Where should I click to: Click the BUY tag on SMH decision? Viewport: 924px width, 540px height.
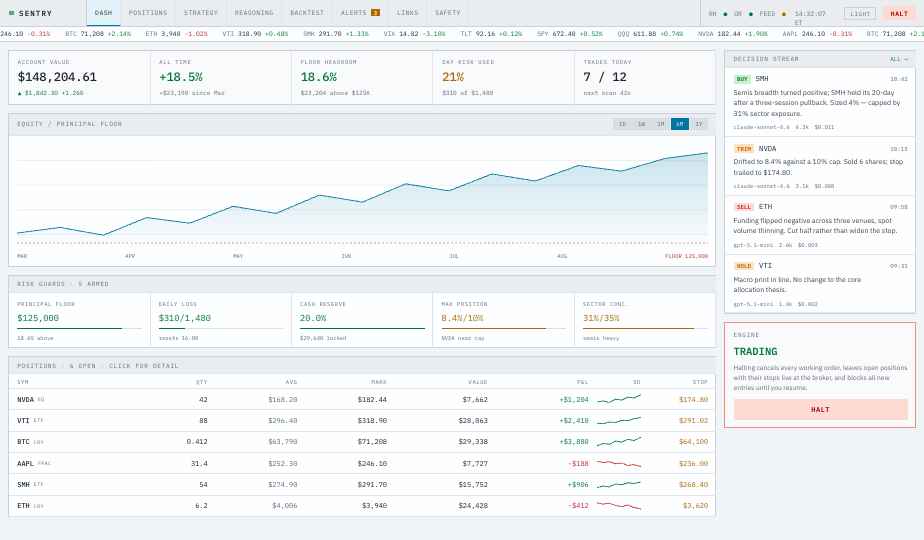tap(742, 79)
